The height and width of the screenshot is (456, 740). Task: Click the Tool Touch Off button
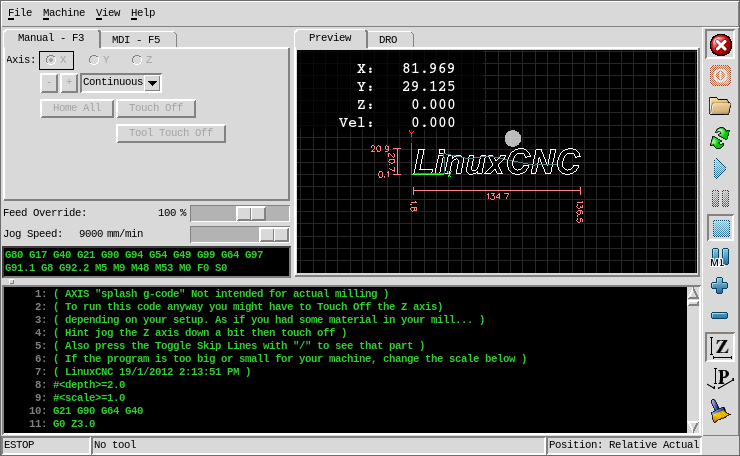(171, 133)
